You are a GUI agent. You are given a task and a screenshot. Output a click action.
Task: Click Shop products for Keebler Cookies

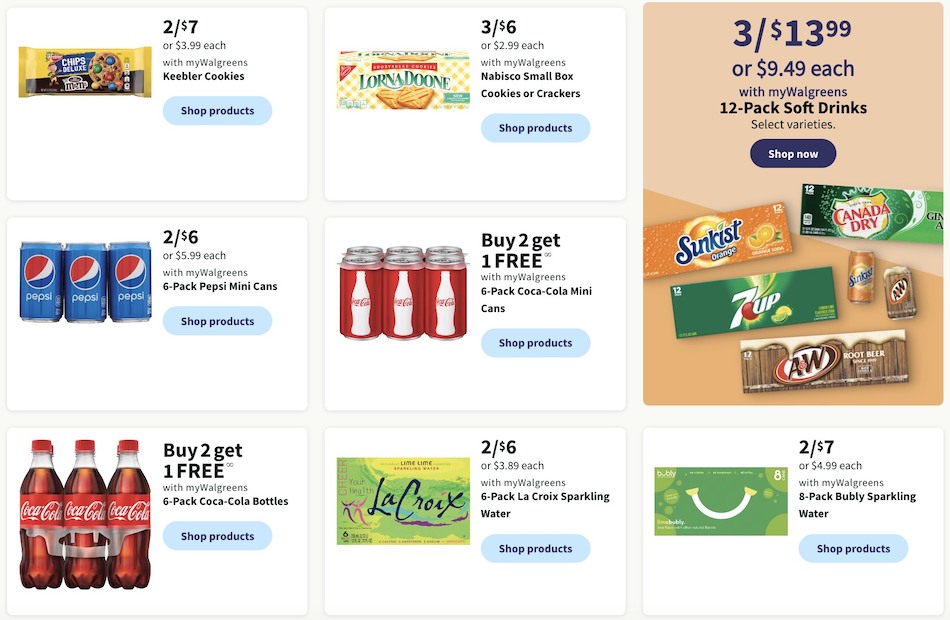click(217, 111)
